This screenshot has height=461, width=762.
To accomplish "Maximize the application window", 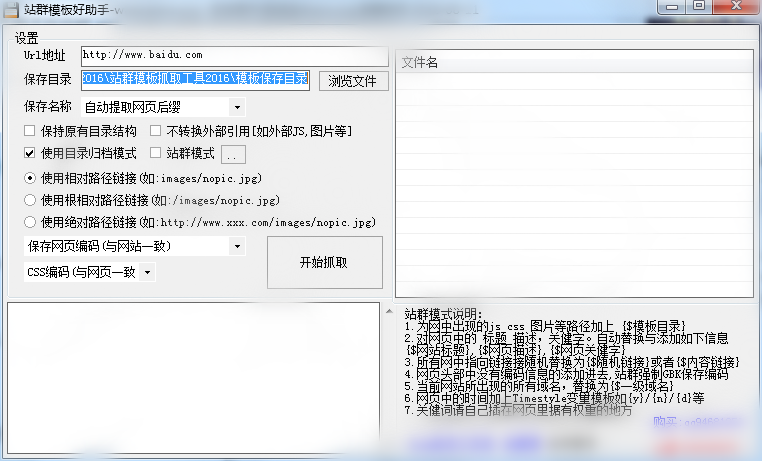I will pyautogui.click(x=698, y=6).
